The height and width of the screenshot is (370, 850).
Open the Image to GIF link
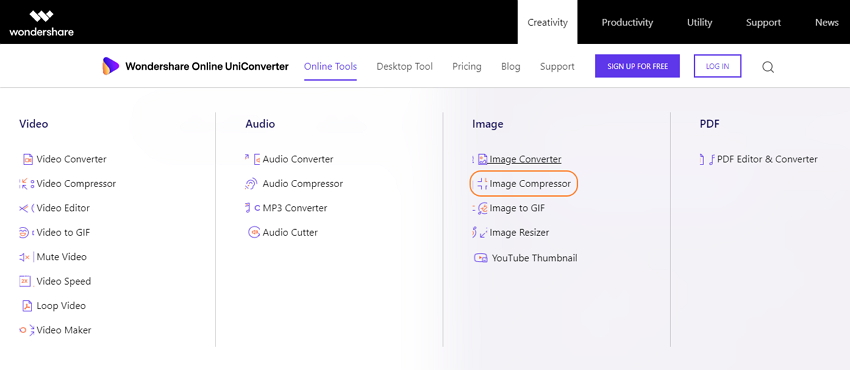[517, 208]
